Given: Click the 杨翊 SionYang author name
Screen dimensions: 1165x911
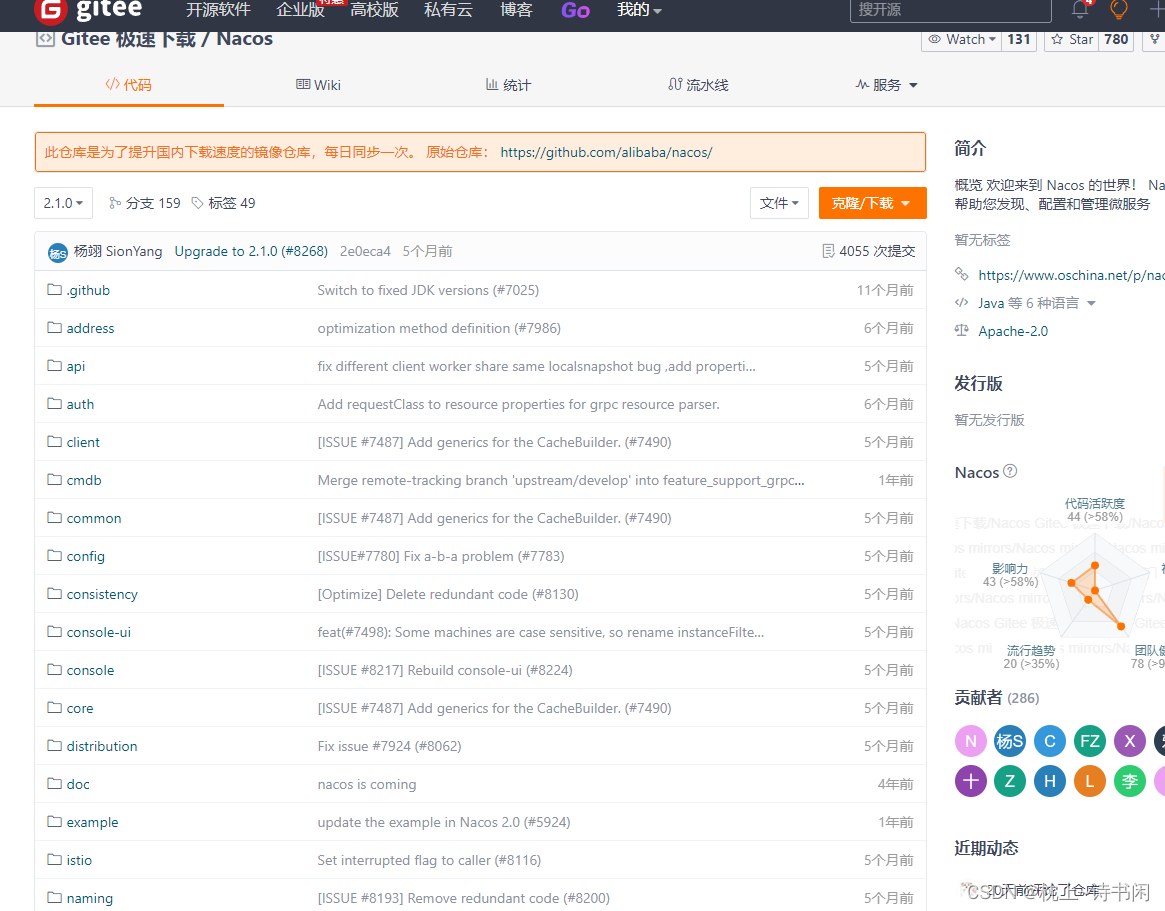Looking at the screenshot, I should pos(117,251).
